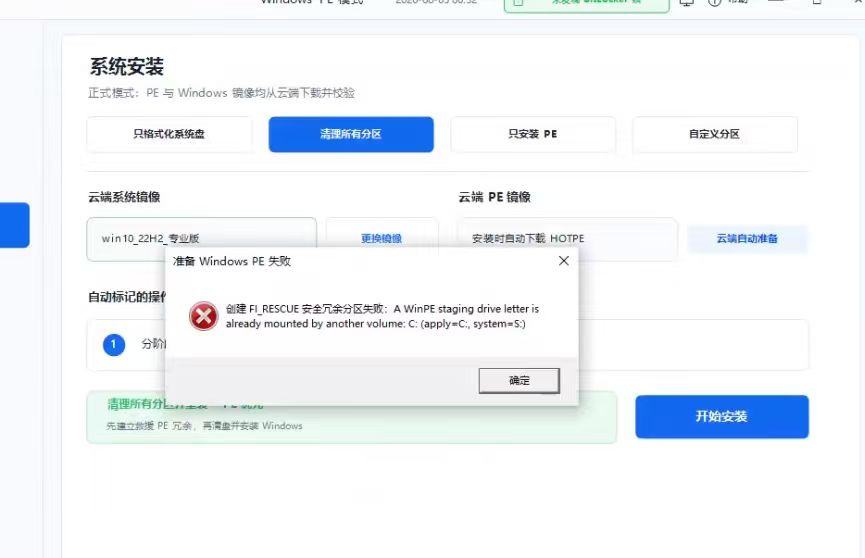Switch to the 只安装 PE tab
Image resolution: width=865 pixels, height=558 pixels.
click(533, 134)
